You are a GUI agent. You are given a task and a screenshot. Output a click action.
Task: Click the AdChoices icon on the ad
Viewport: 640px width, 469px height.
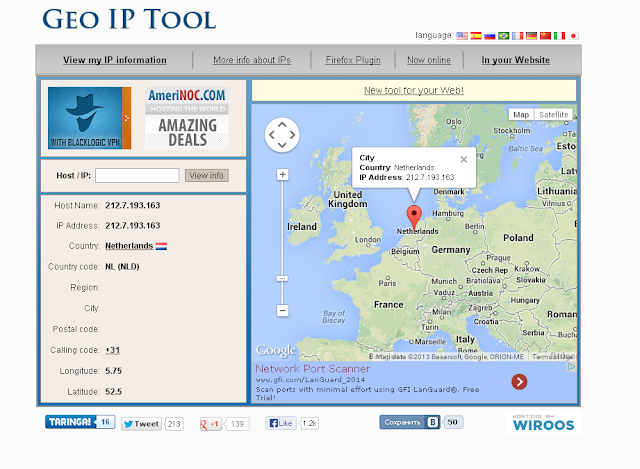click(x=572, y=367)
